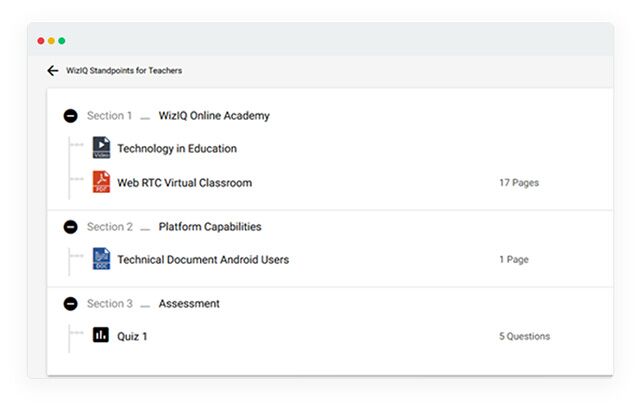640x410 pixels.
Task: Click the red window close dot
Action: (41, 41)
